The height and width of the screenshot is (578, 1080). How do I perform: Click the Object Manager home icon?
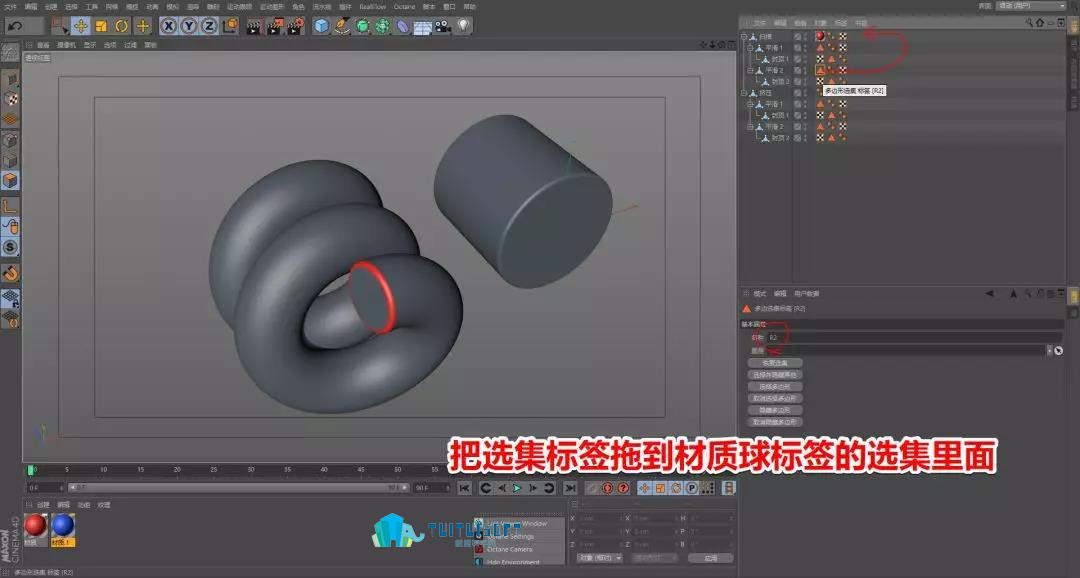tap(1040, 23)
